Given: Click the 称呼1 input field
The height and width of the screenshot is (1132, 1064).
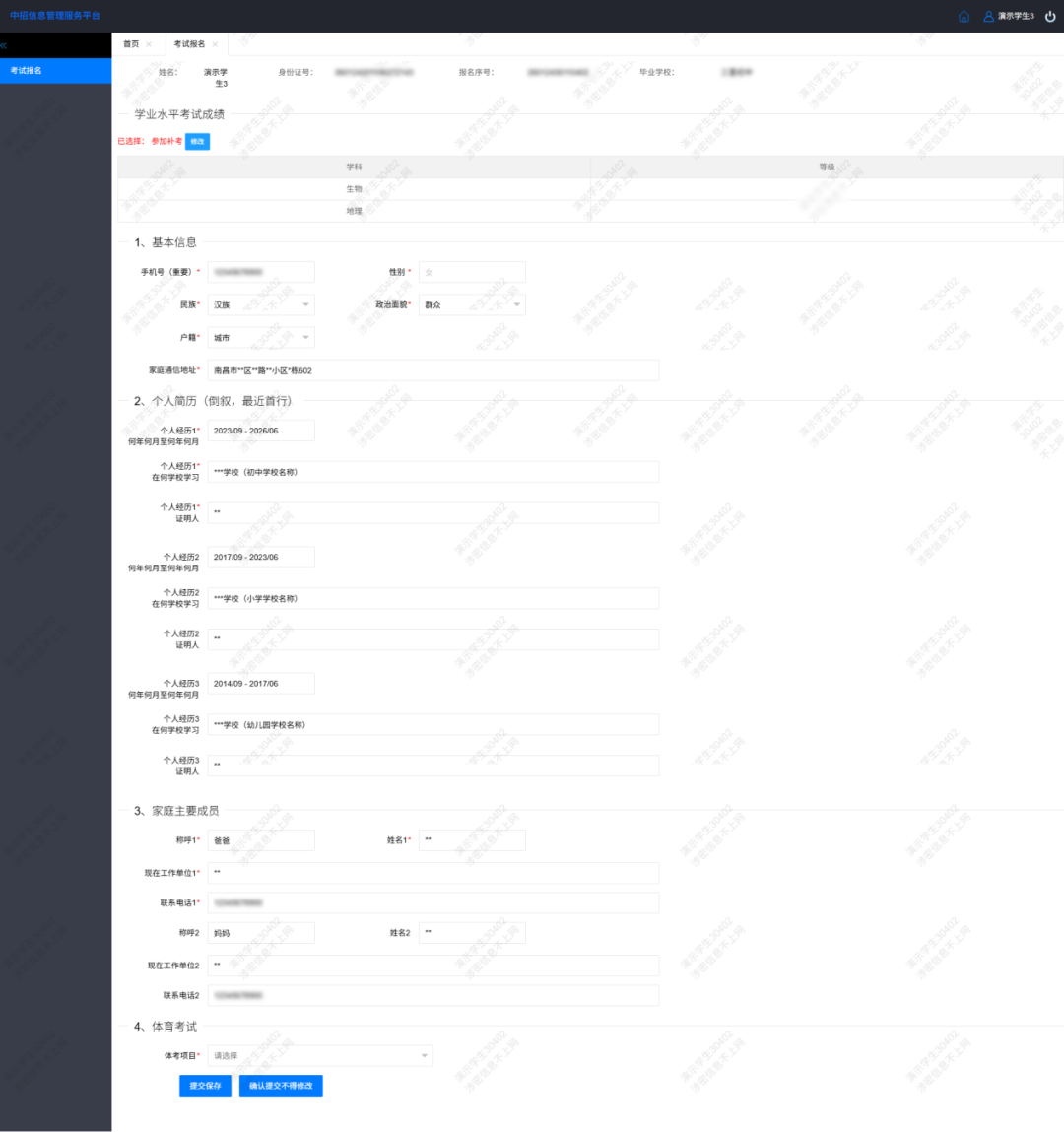Looking at the screenshot, I should [x=261, y=840].
